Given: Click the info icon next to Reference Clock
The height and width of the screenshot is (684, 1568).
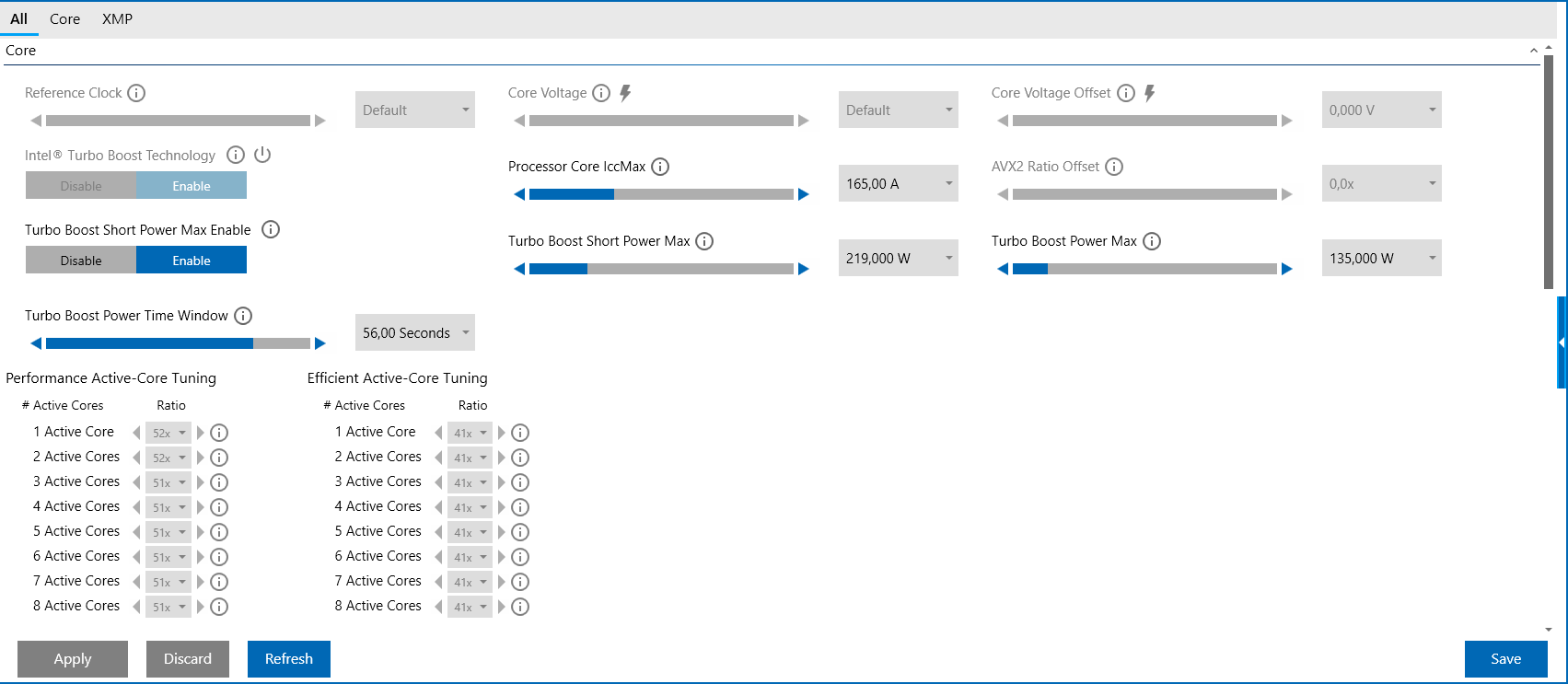Looking at the screenshot, I should (136, 93).
